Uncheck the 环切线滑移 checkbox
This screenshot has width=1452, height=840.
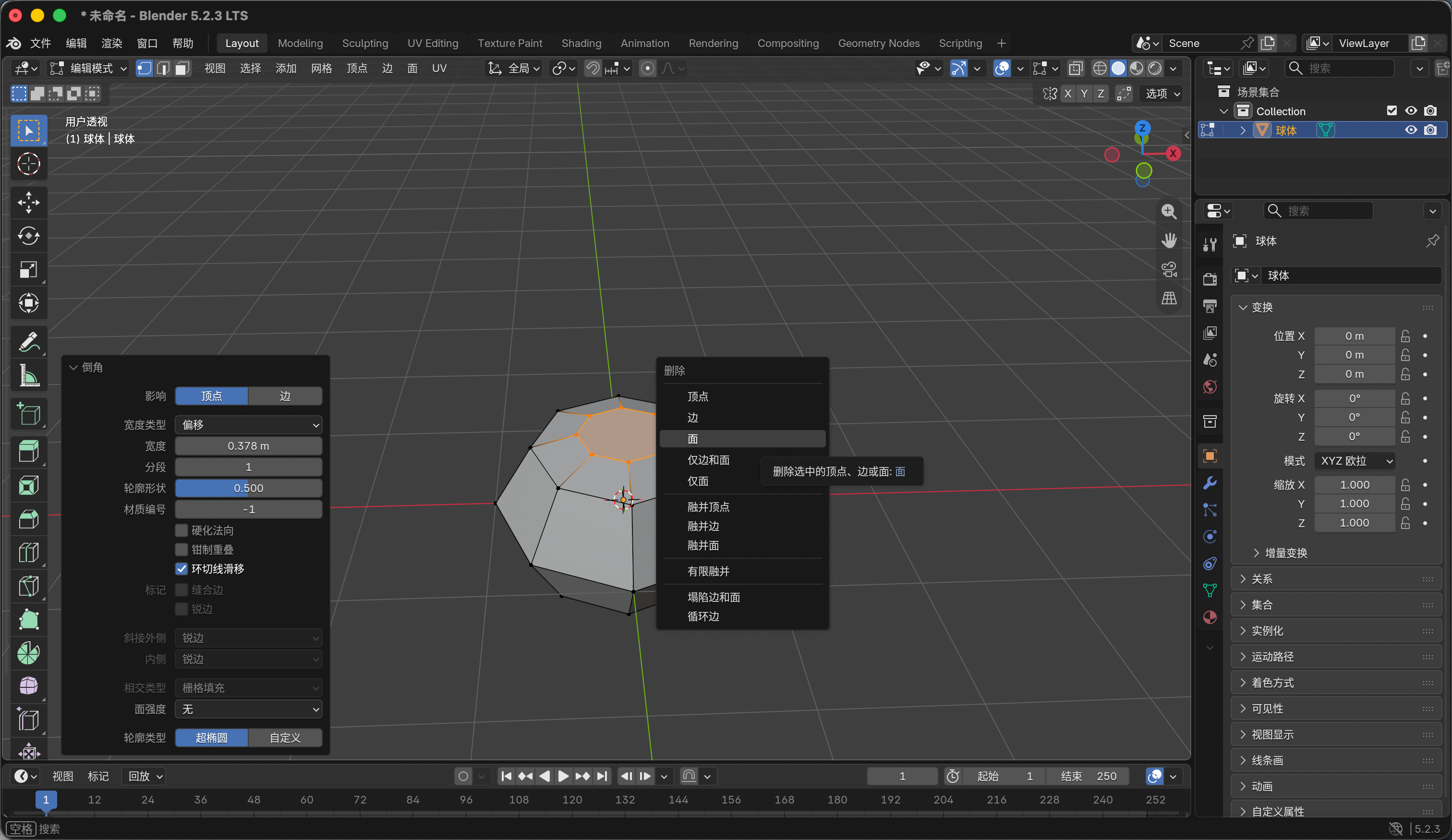(181, 569)
